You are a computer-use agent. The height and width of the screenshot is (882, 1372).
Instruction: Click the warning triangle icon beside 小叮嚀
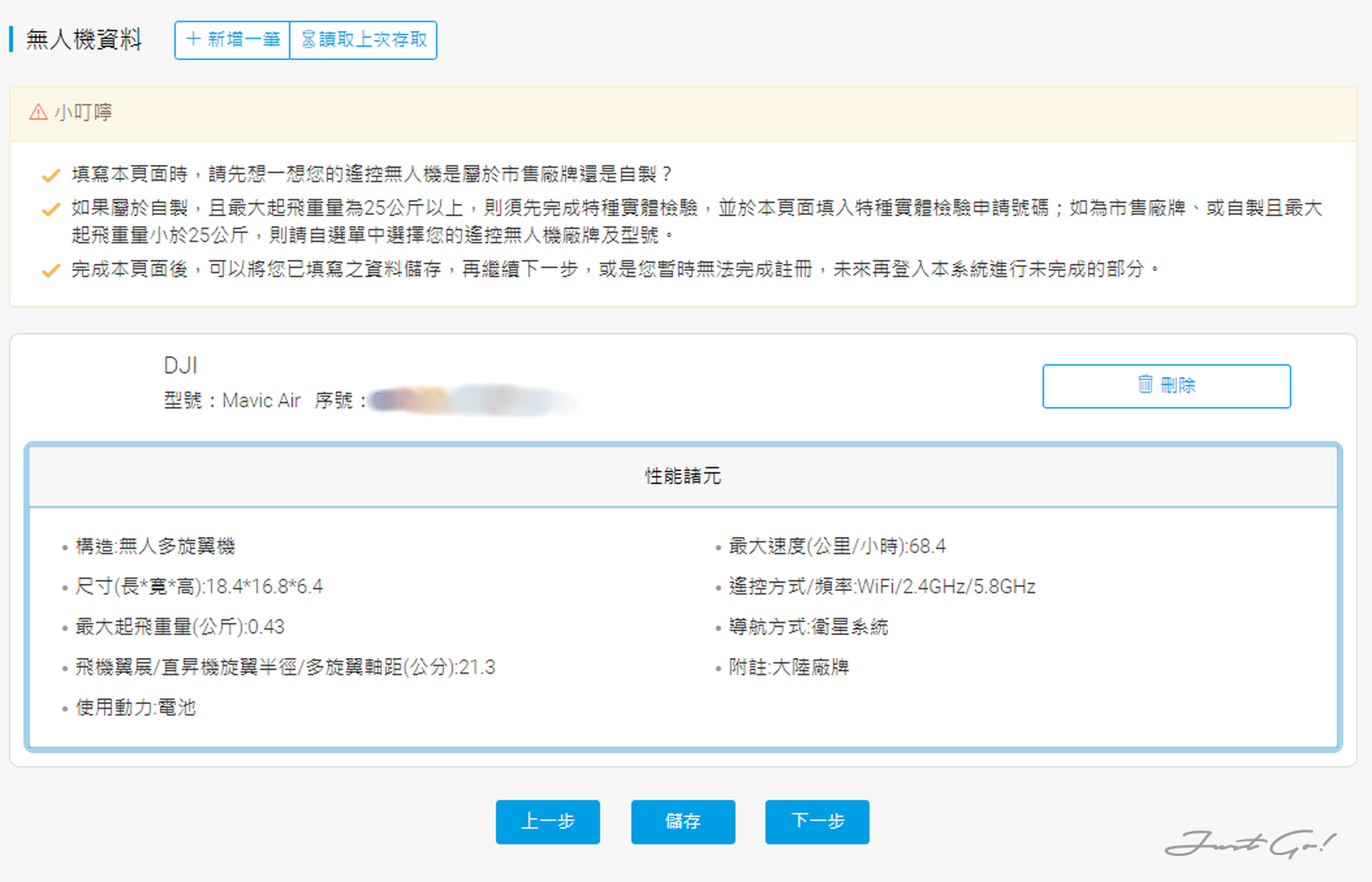pos(38,112)
